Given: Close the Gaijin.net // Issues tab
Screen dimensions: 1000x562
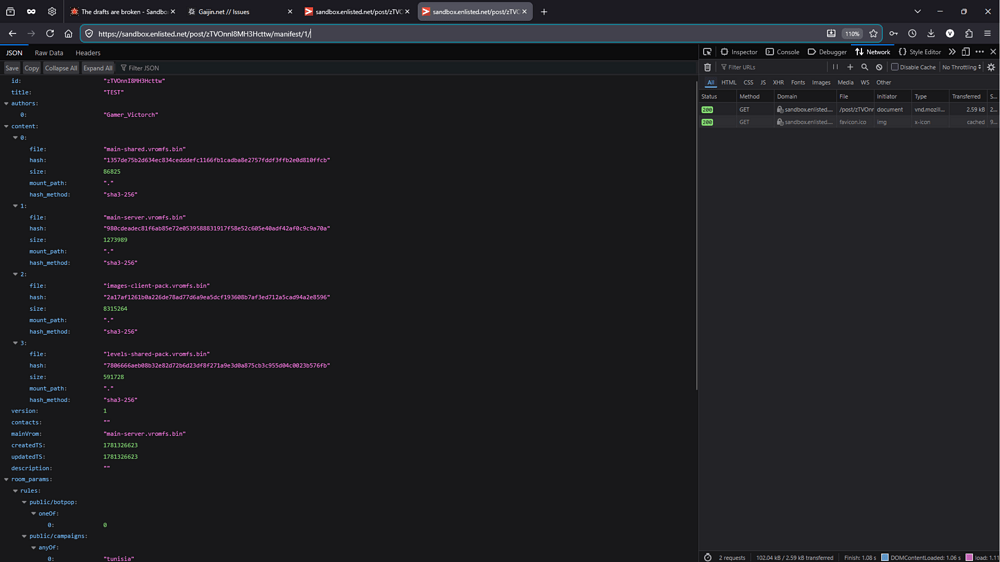Looking at the screenshot, I should coord(290,11).
